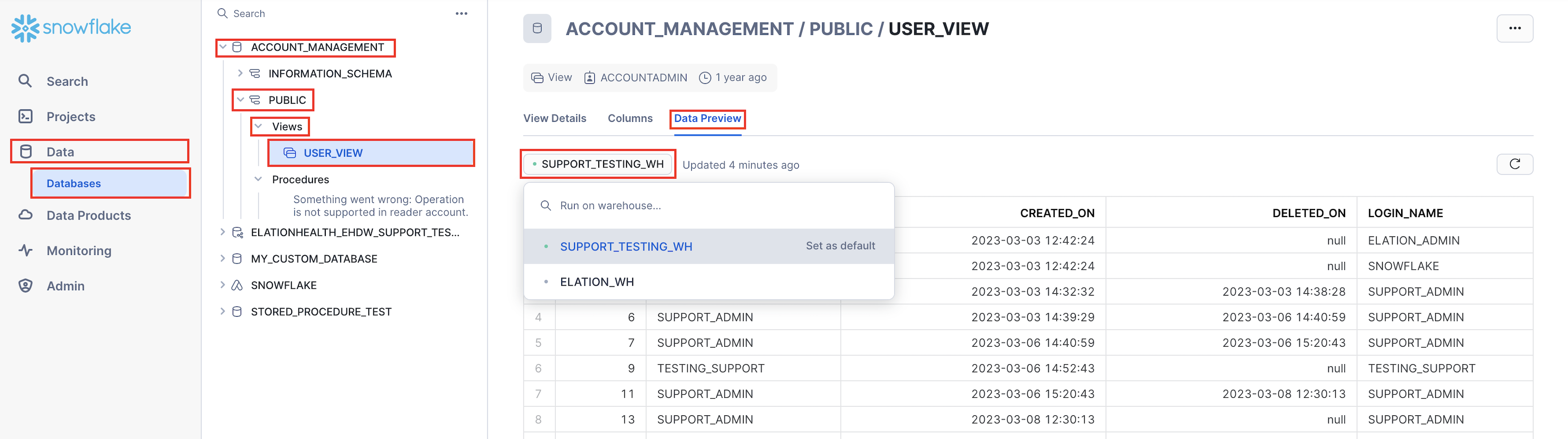Click the Projects terminal icon
The width and height of the screenshot is (1568, 439).
(25, 116)
